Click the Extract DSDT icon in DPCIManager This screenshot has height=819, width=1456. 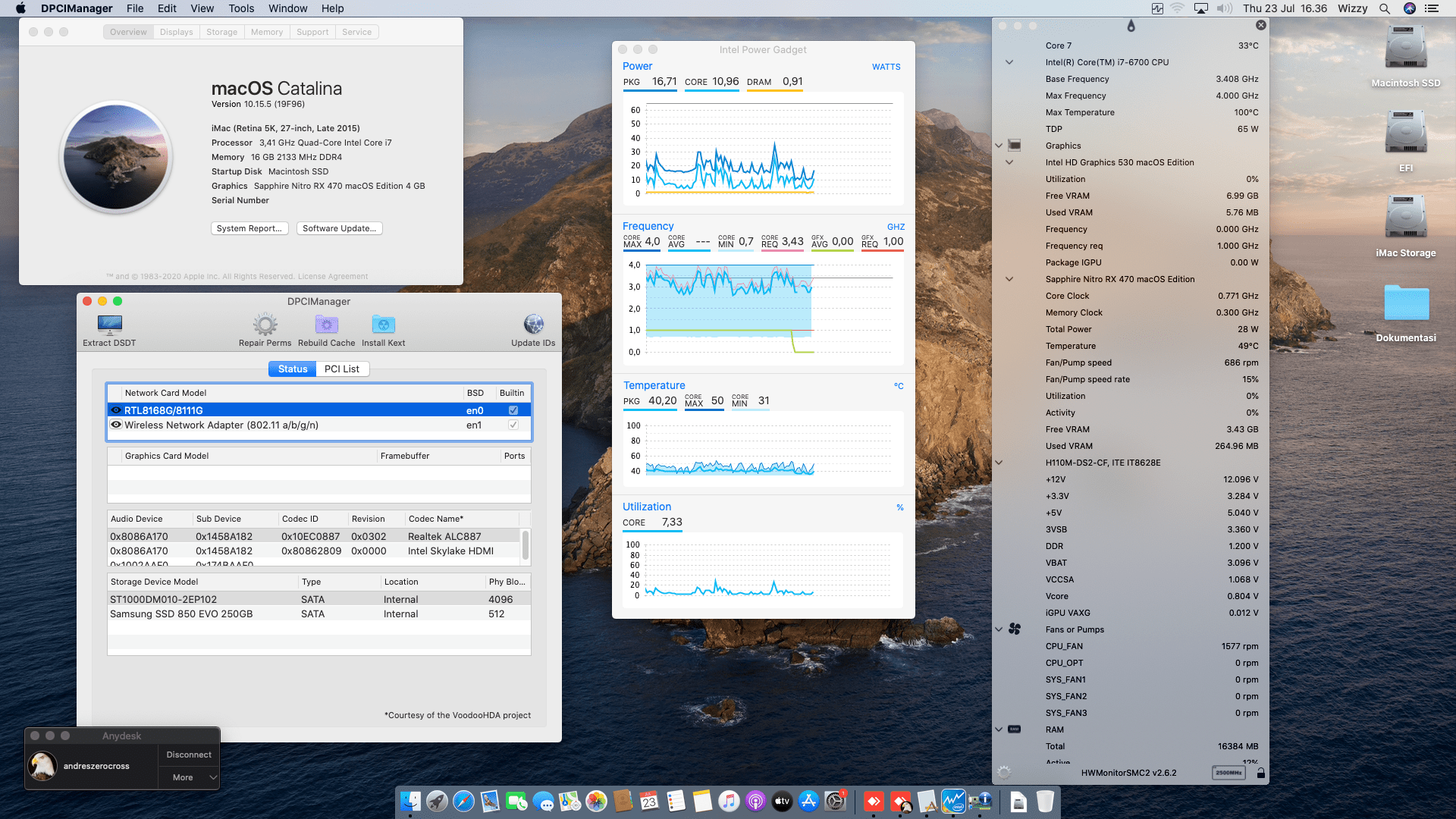coord(108,325)
